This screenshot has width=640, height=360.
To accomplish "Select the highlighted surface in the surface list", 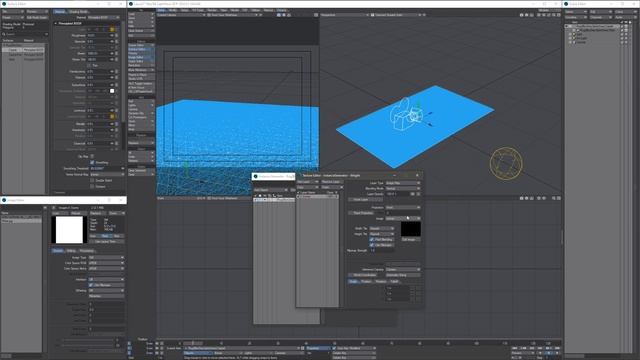I will click(x=23, y=50).
